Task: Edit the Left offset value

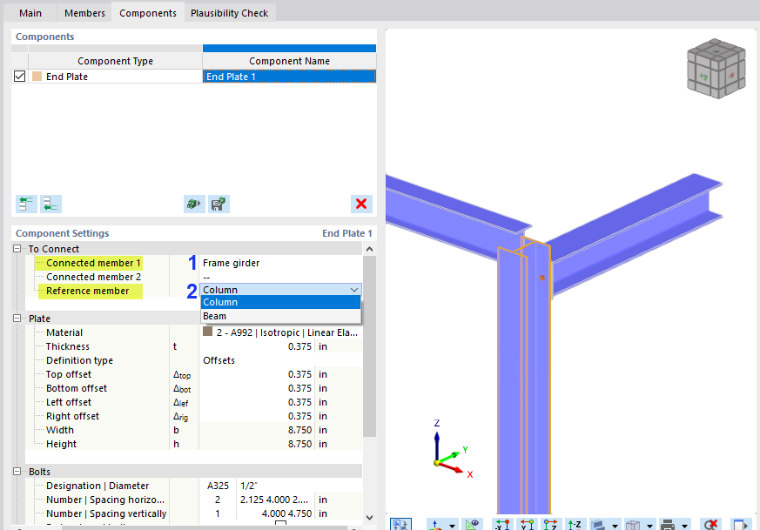Action: coord(257,402)
